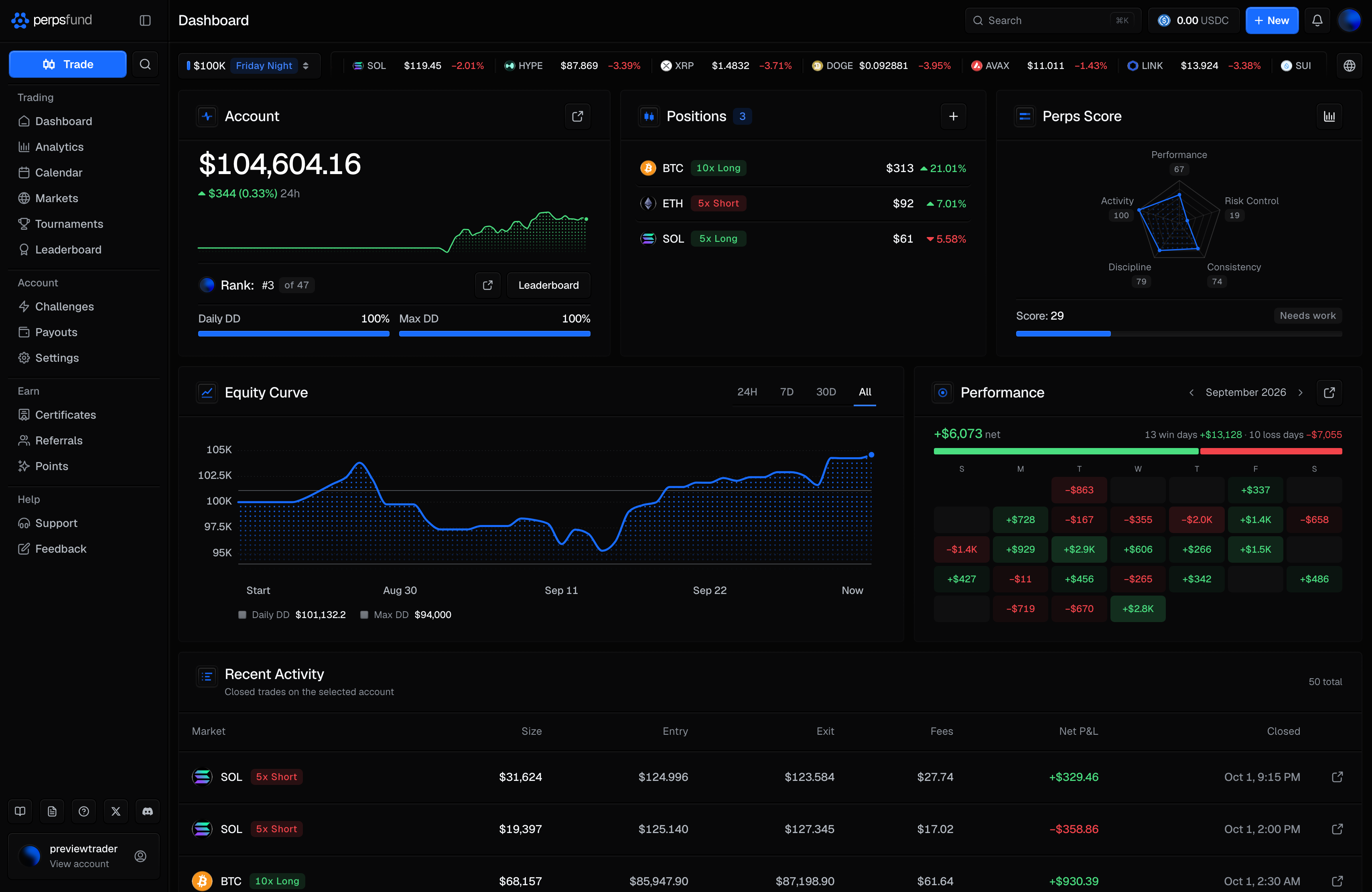The image size is (1372, 892).
Task: Go to next month in Performance
Action: click(x=1301, y=392)
